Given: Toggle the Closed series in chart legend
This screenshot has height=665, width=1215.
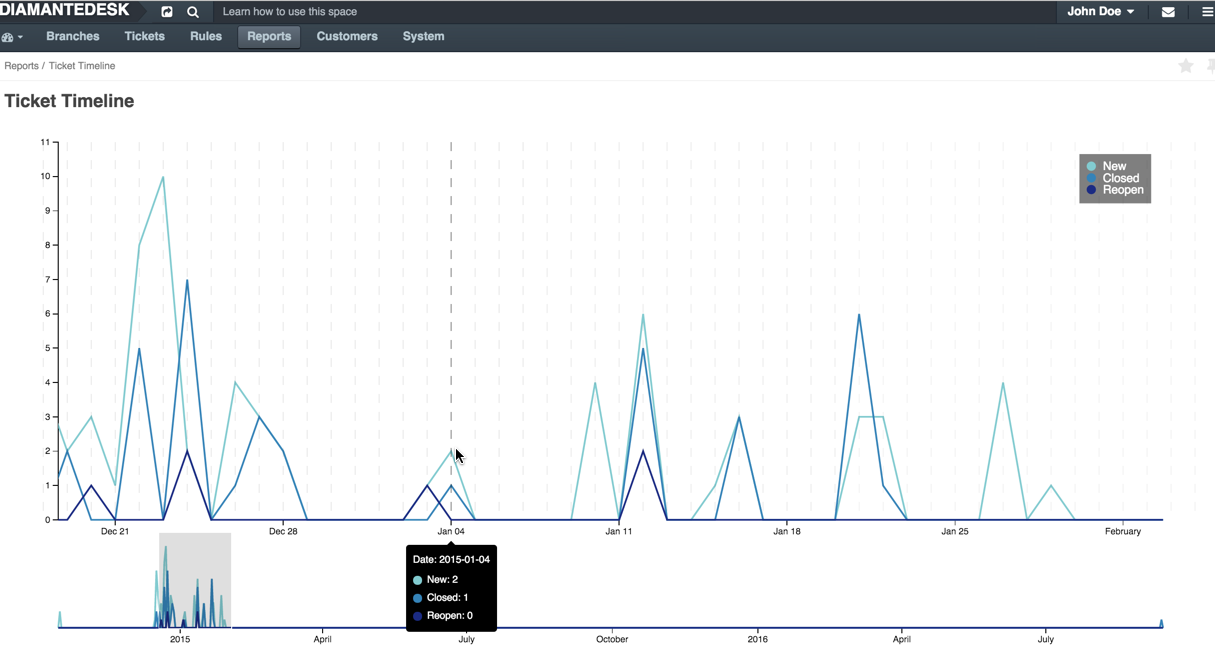Looking at the screenshot, I should tap(1113, 178).
